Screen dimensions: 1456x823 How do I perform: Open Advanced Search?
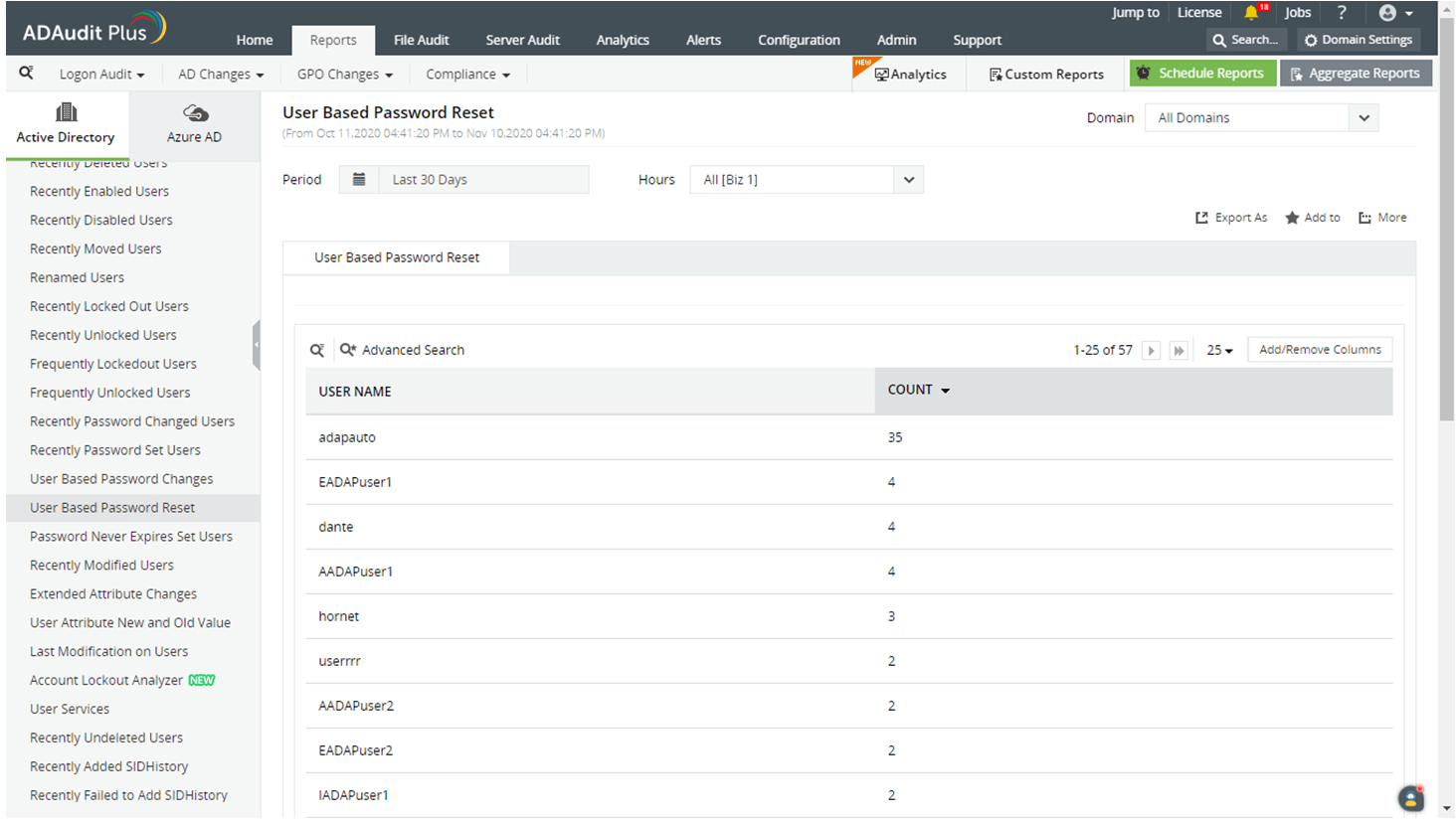coord(402,350)
